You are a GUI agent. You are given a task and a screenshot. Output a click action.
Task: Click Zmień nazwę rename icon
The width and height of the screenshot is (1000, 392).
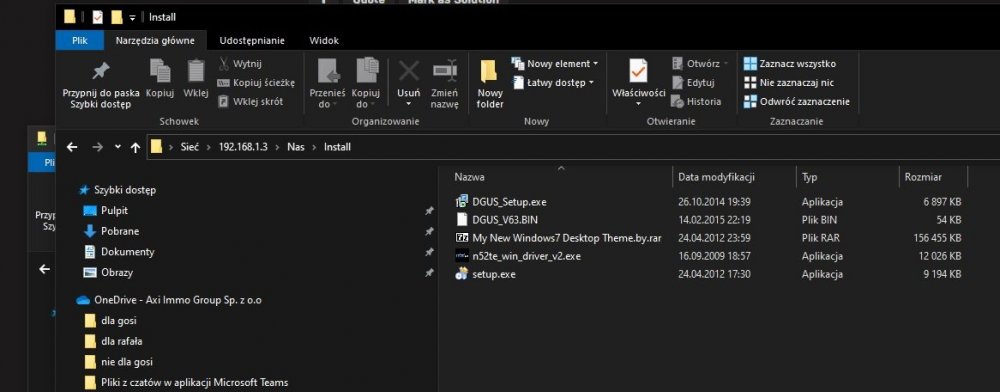pyautogui.click(x=445, y=71)
